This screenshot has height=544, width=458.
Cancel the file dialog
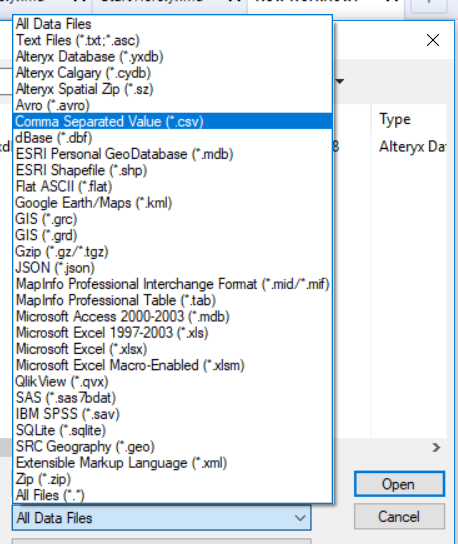click(x=399, y=517)
